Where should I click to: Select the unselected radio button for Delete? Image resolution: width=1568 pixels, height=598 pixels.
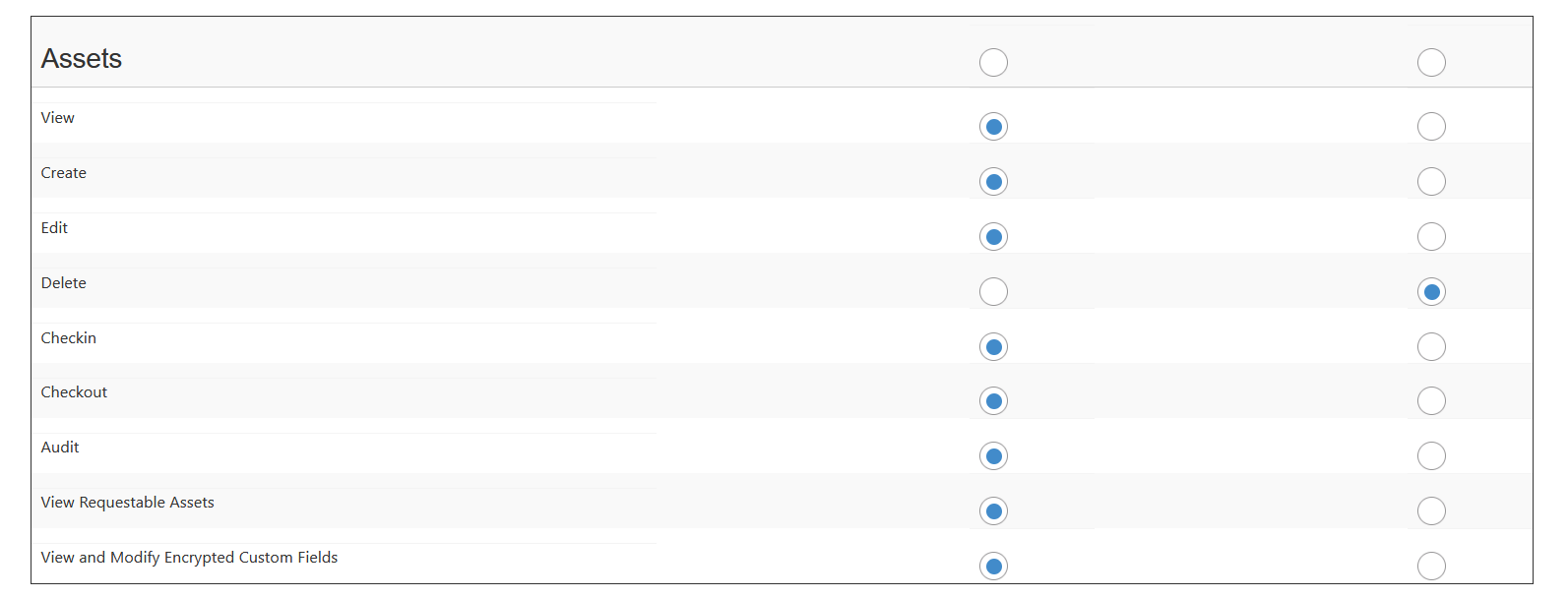point(993,292)
